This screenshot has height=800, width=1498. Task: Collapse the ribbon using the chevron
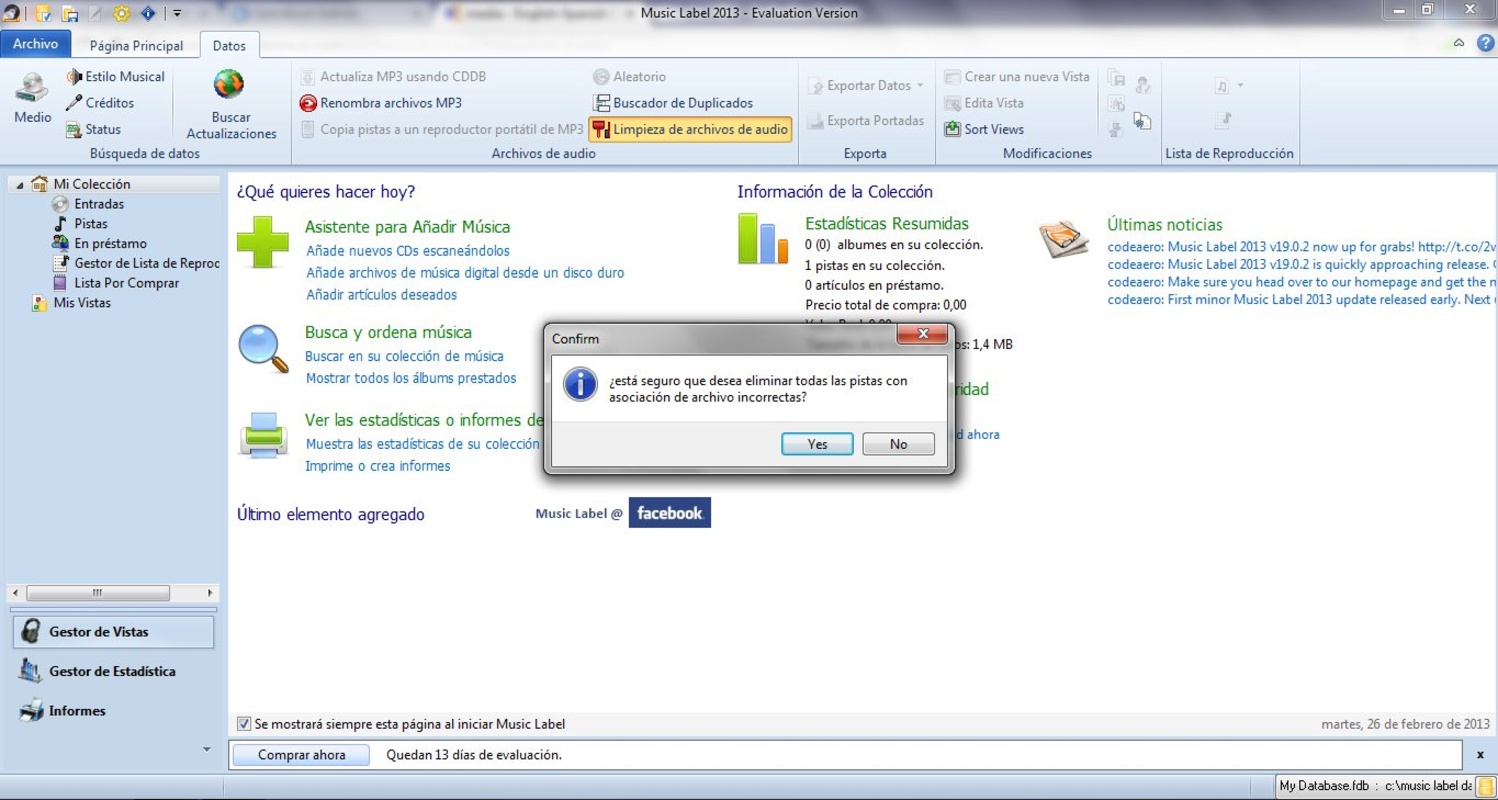click(1459, 43)
